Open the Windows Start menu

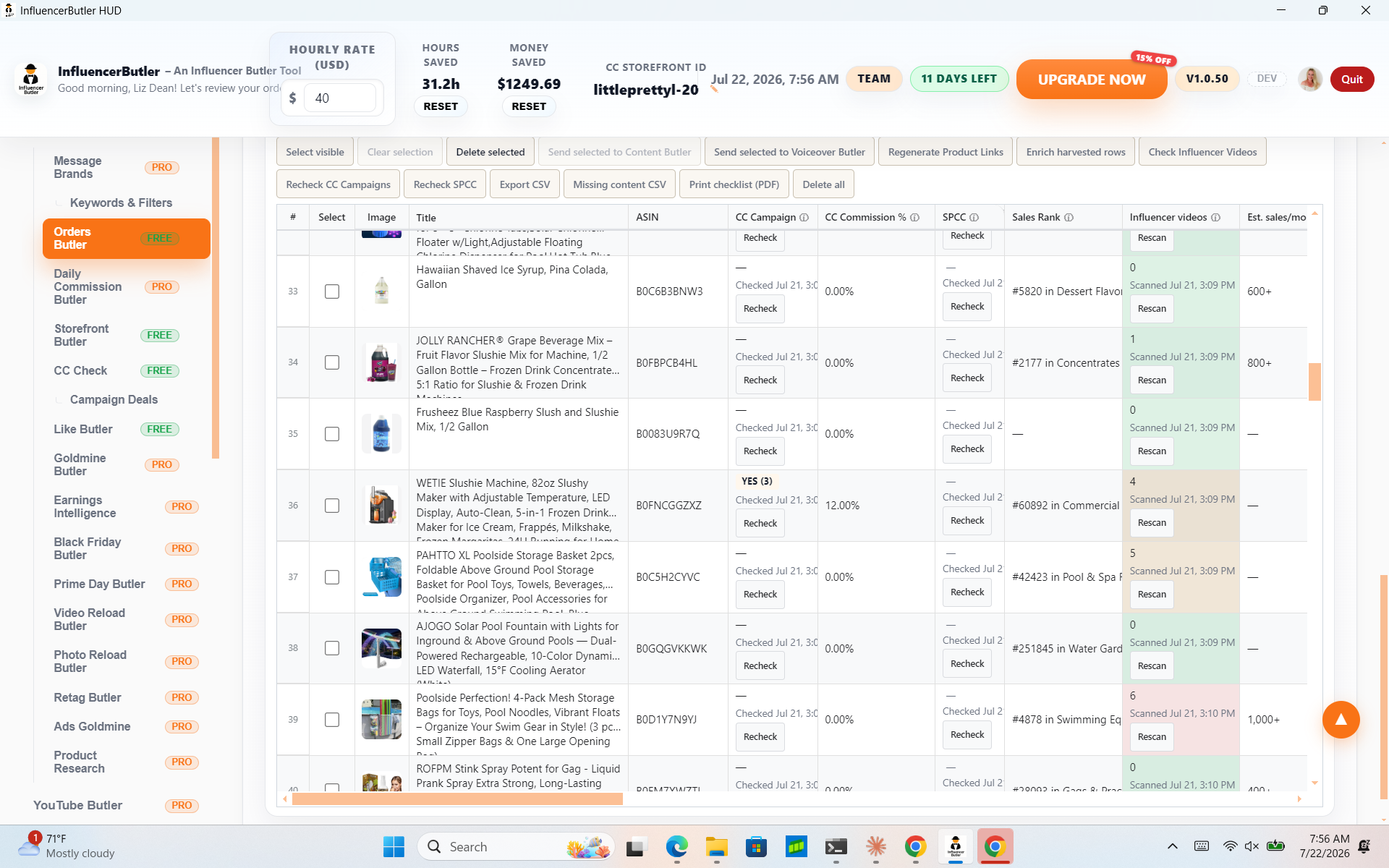coord(394,846)
